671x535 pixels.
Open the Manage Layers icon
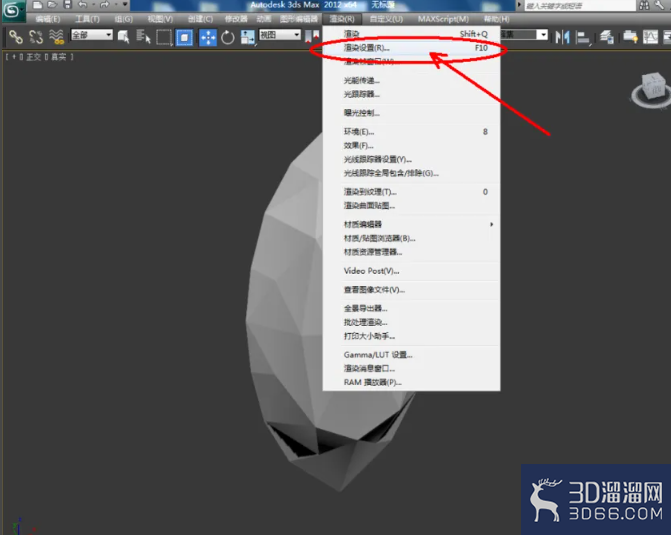tap(607, 37)
